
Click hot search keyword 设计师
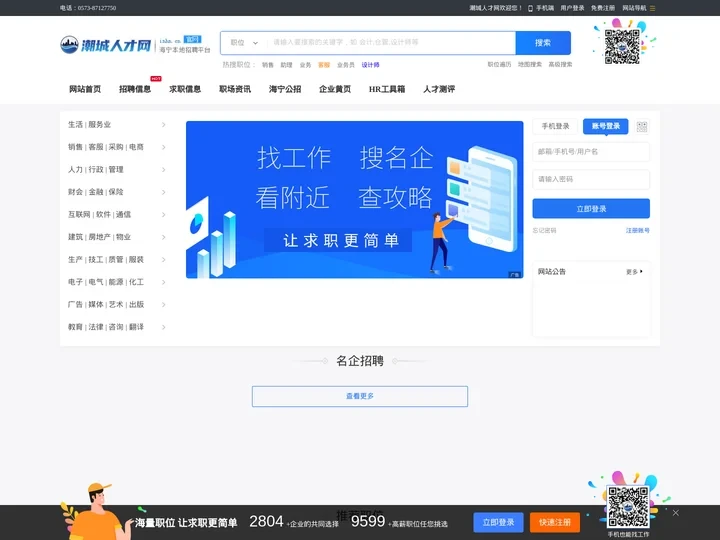click(371, 65)
